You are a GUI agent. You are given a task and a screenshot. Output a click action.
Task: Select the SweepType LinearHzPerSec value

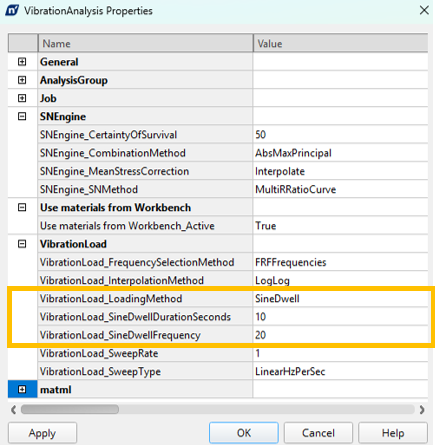[x=340, y=371]
